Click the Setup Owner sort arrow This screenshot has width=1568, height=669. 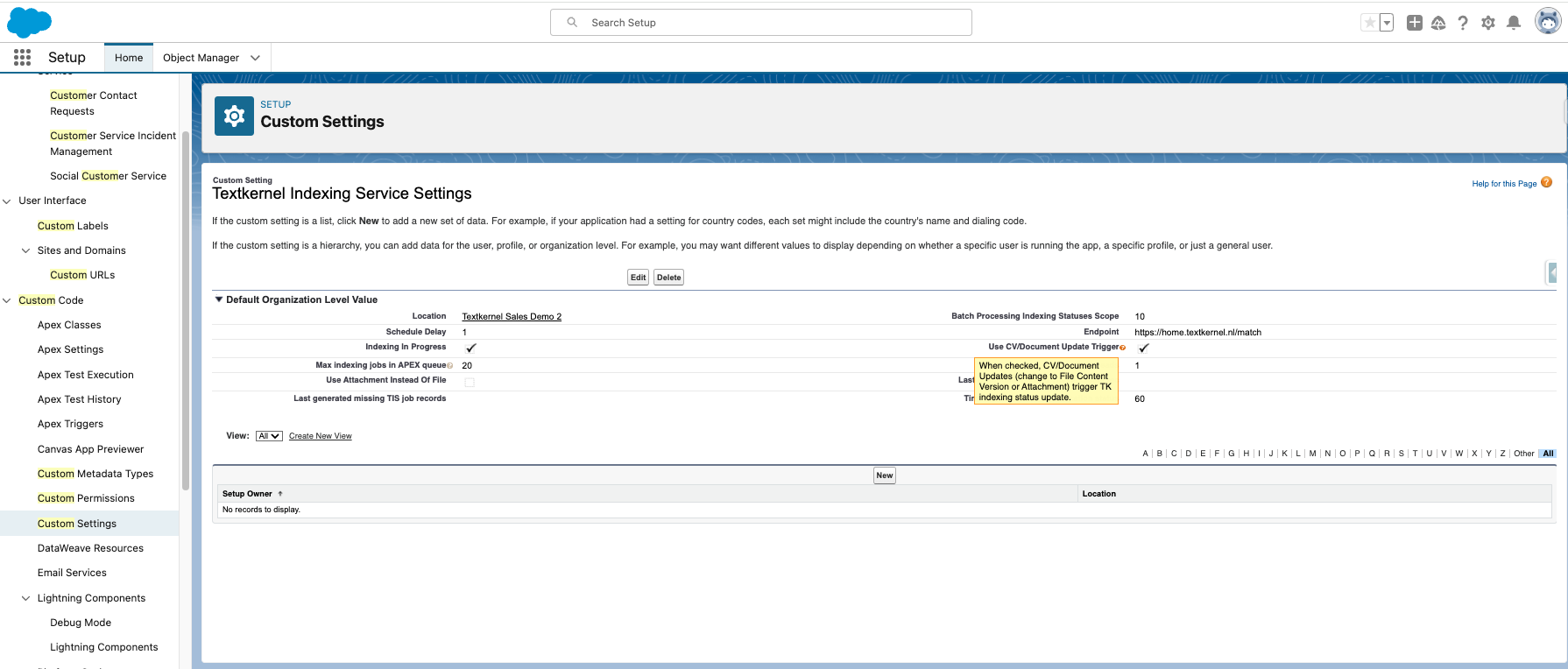point(280,494)
